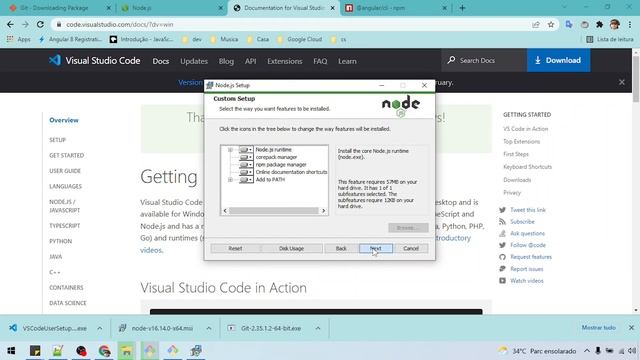Expand the Node.js runtime tree node
This screenshot has height=360, width=640.
click(230, 150)
